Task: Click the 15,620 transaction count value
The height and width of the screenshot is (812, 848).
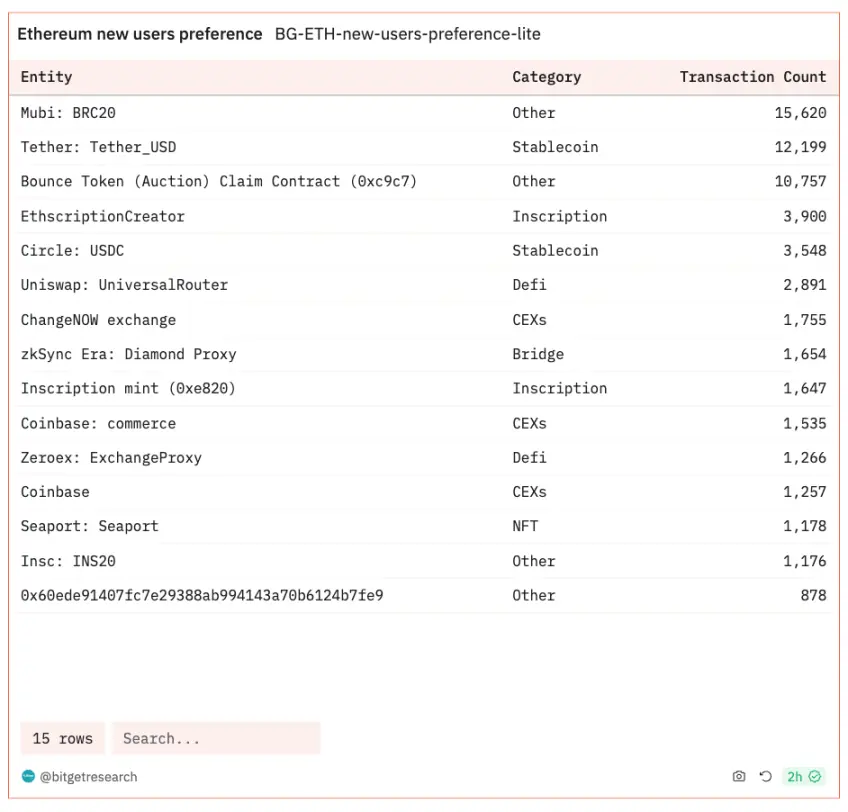Action: 800,113
